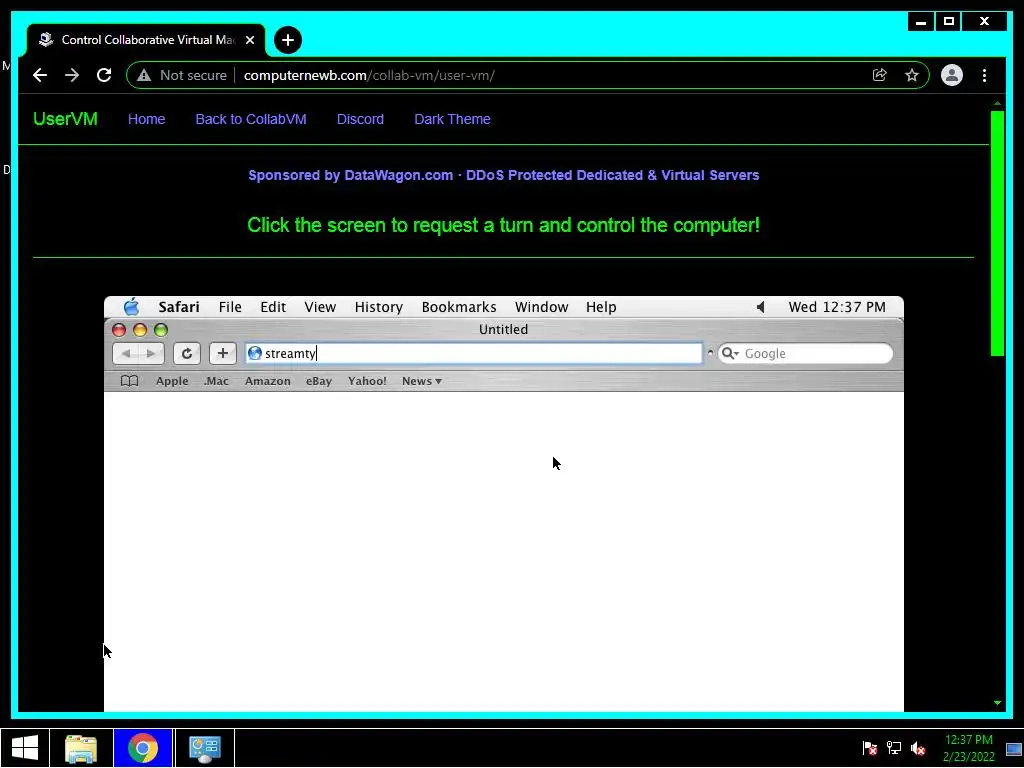1024x768 pixels.
Task: Click the DataWagon.com sponsor link
Action: (x=504, y=175)
